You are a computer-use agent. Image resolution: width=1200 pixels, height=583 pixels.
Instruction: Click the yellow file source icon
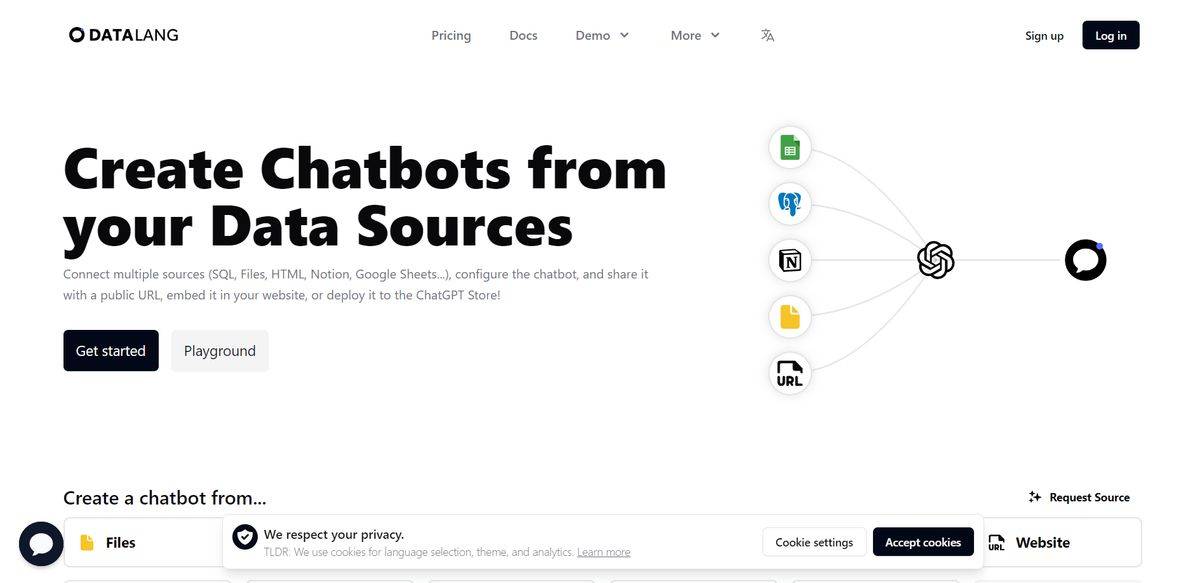[789, 317]
